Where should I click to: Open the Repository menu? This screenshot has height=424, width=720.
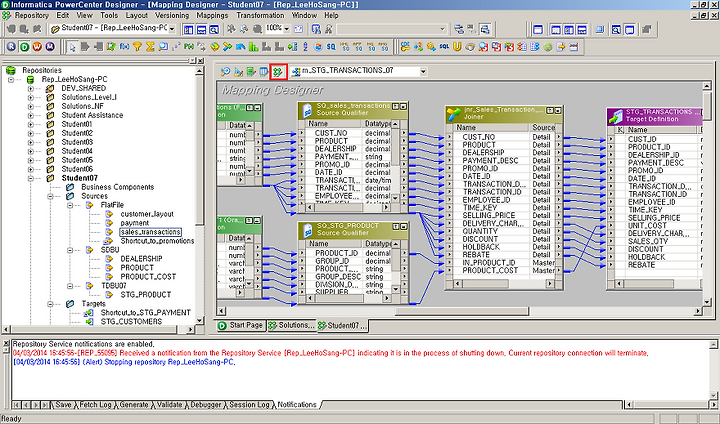(x=31, y=15)
